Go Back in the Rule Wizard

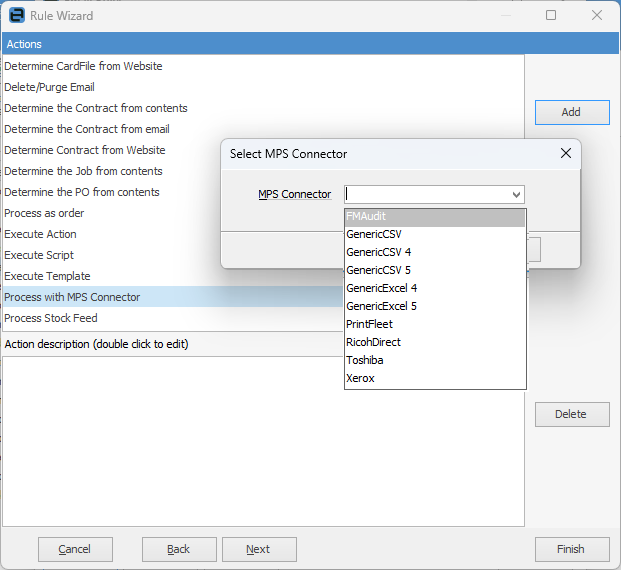pyautogui.click(x=179, y=549)
